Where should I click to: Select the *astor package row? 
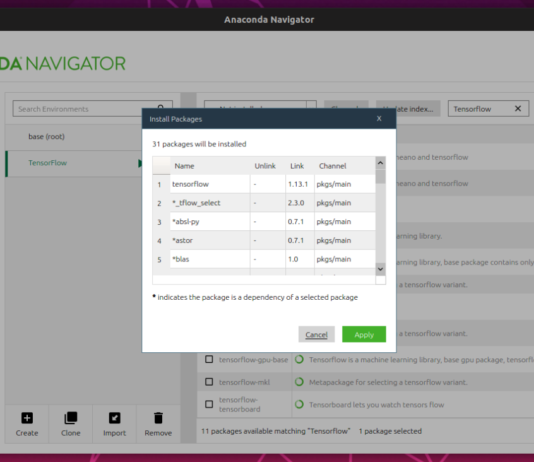pos(264,240)
